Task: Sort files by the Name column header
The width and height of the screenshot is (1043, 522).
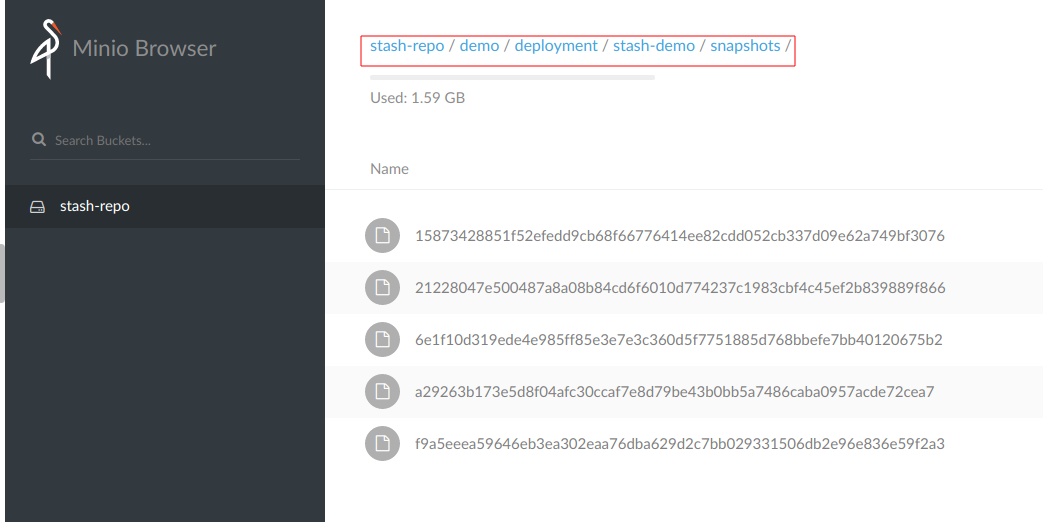Action: point(389,169)
